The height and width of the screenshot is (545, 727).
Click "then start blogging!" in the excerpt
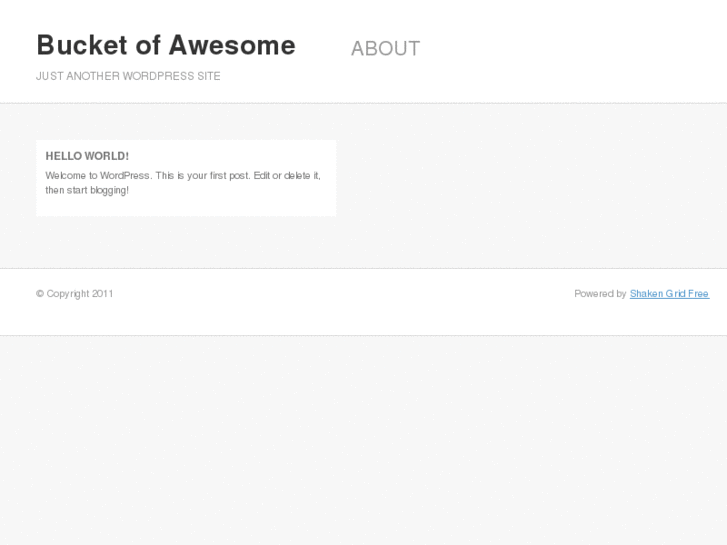click(87, 190)
